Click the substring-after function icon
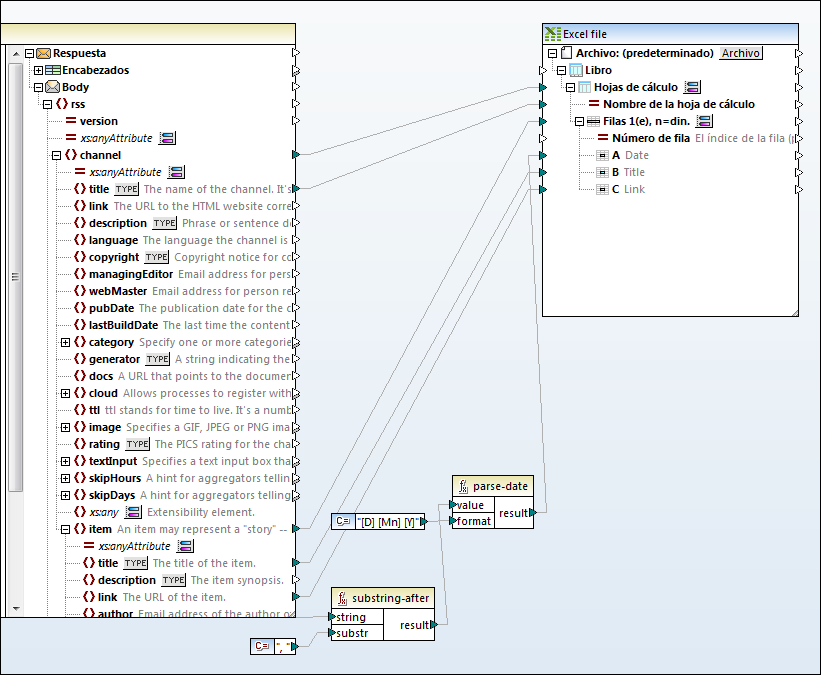This screenshot has height=675, width=821. click(x=343, y=598)
